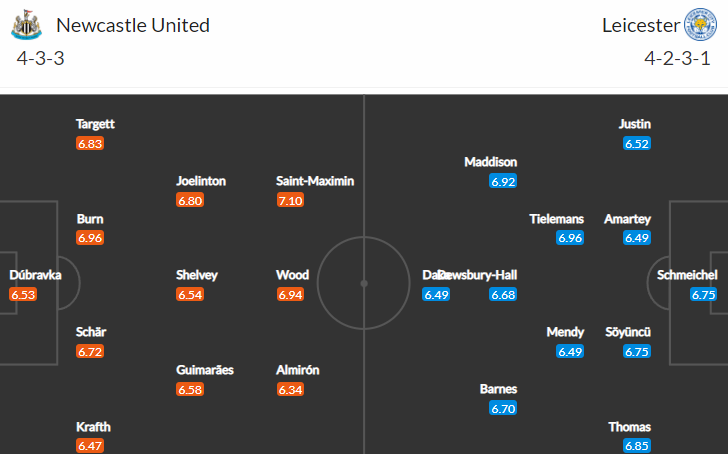Open Dewsbury-Hall's player details
This screenshot has height=454, width=728.
[478, 275]
